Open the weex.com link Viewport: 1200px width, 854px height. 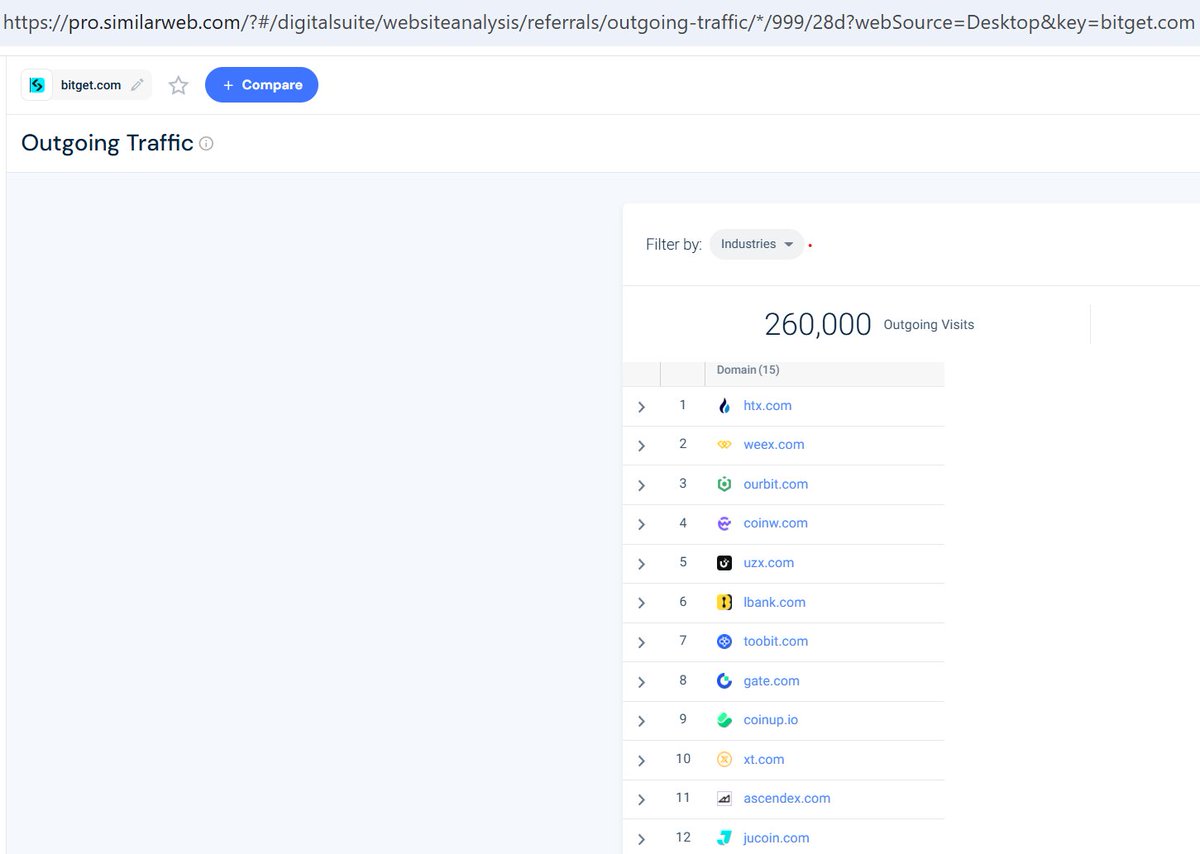point(774,445)
